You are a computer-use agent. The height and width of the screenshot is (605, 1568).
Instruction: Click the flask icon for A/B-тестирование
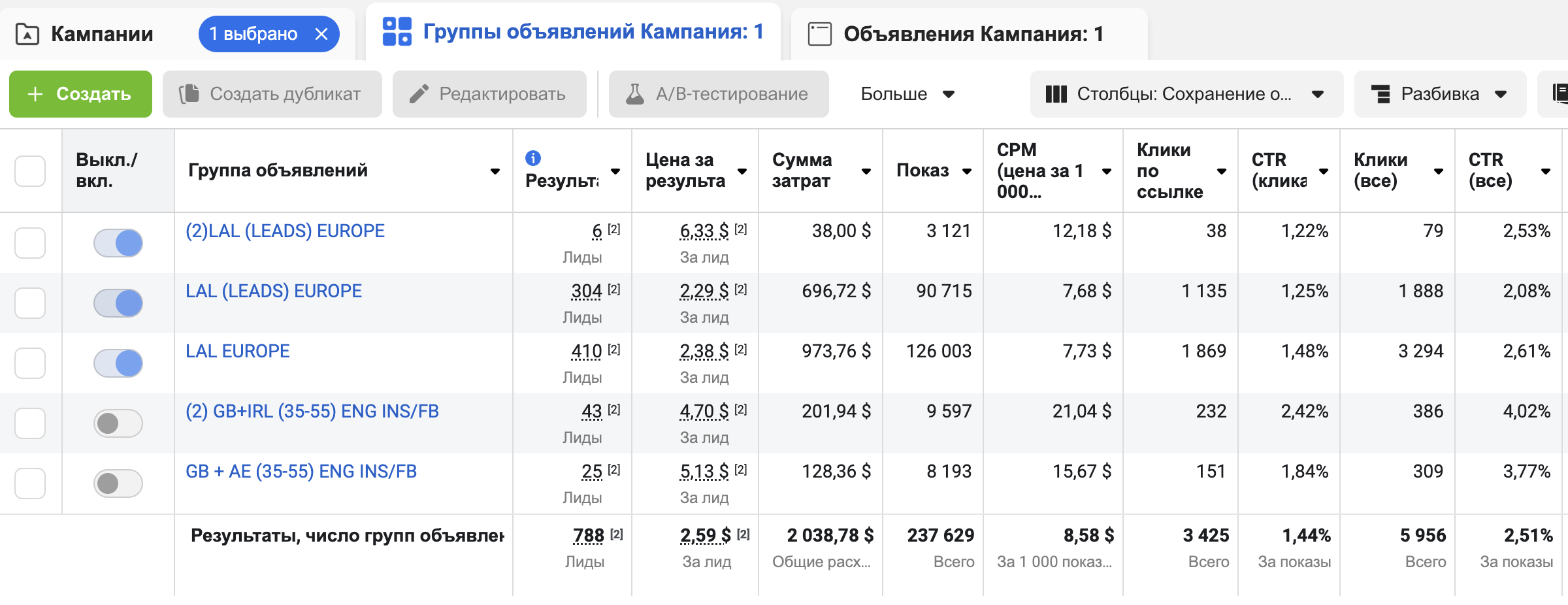pos(634,94)
